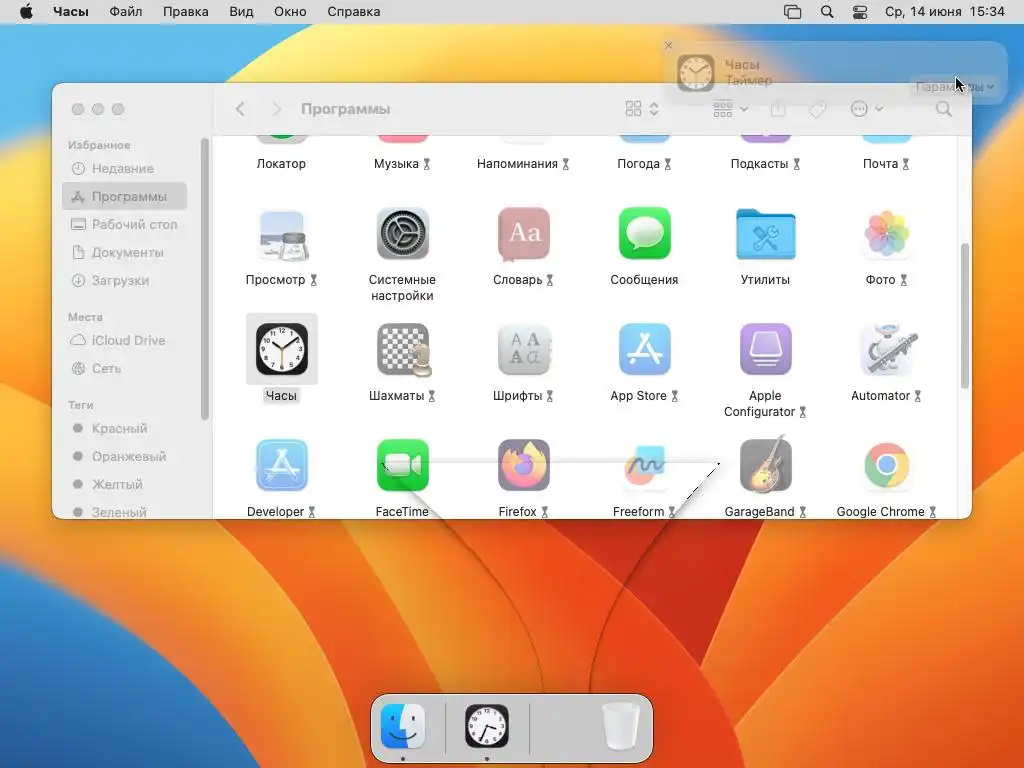Select Загрузки in the sidebar
This screenshot has width=1024, height=768.
[x=125, y=280]
